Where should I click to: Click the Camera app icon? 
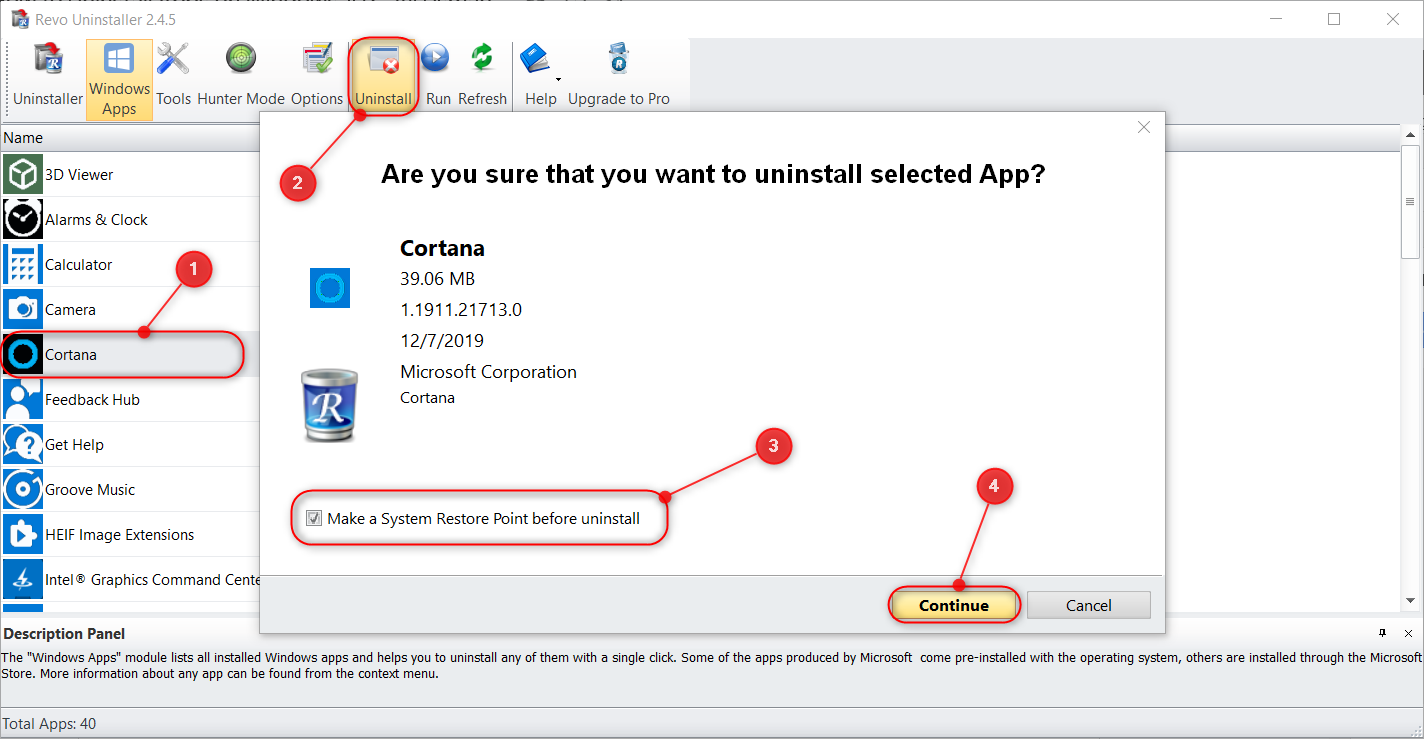(x=22, y=309)
